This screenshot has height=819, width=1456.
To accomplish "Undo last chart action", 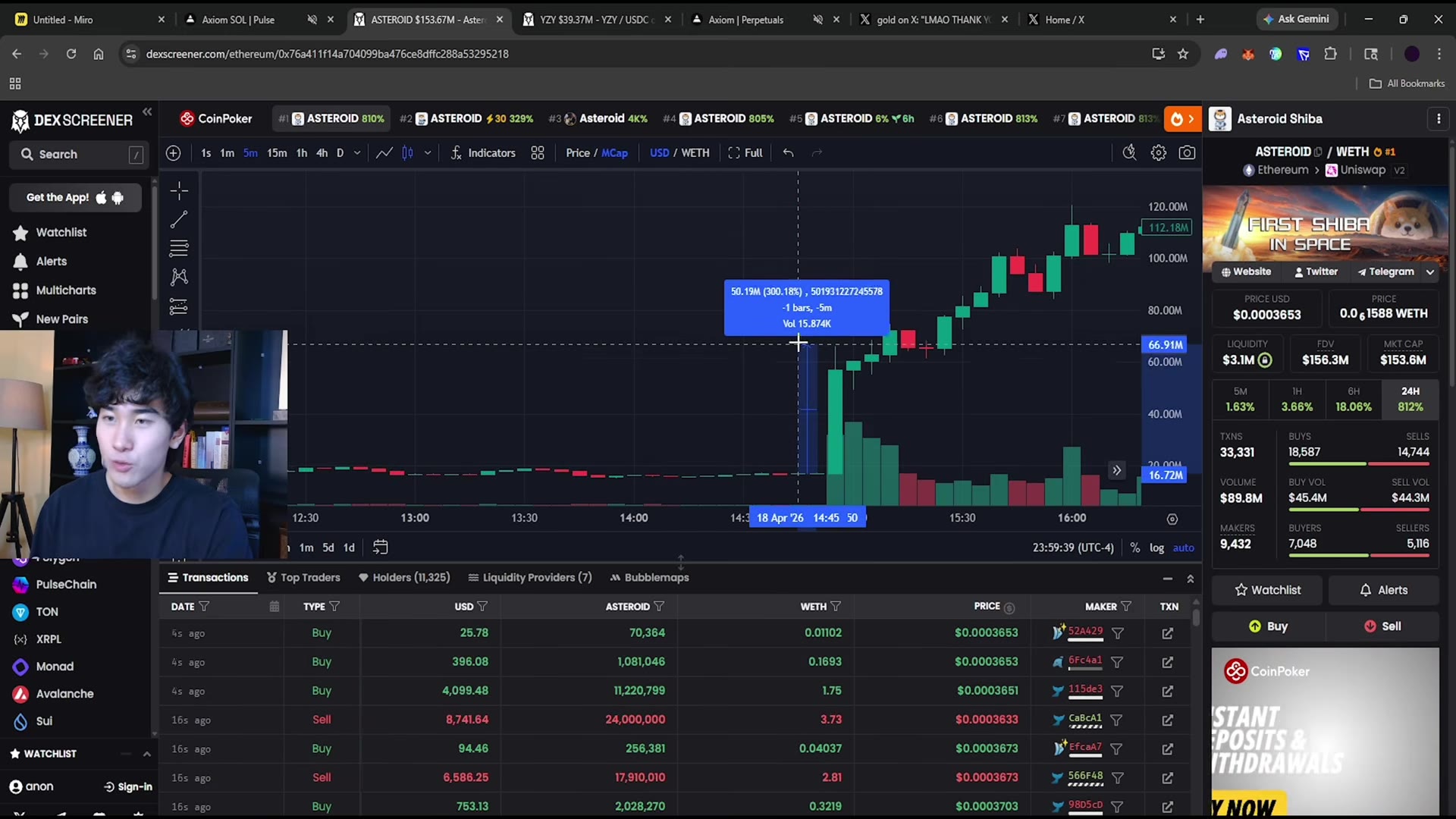I will coord(789,153).
